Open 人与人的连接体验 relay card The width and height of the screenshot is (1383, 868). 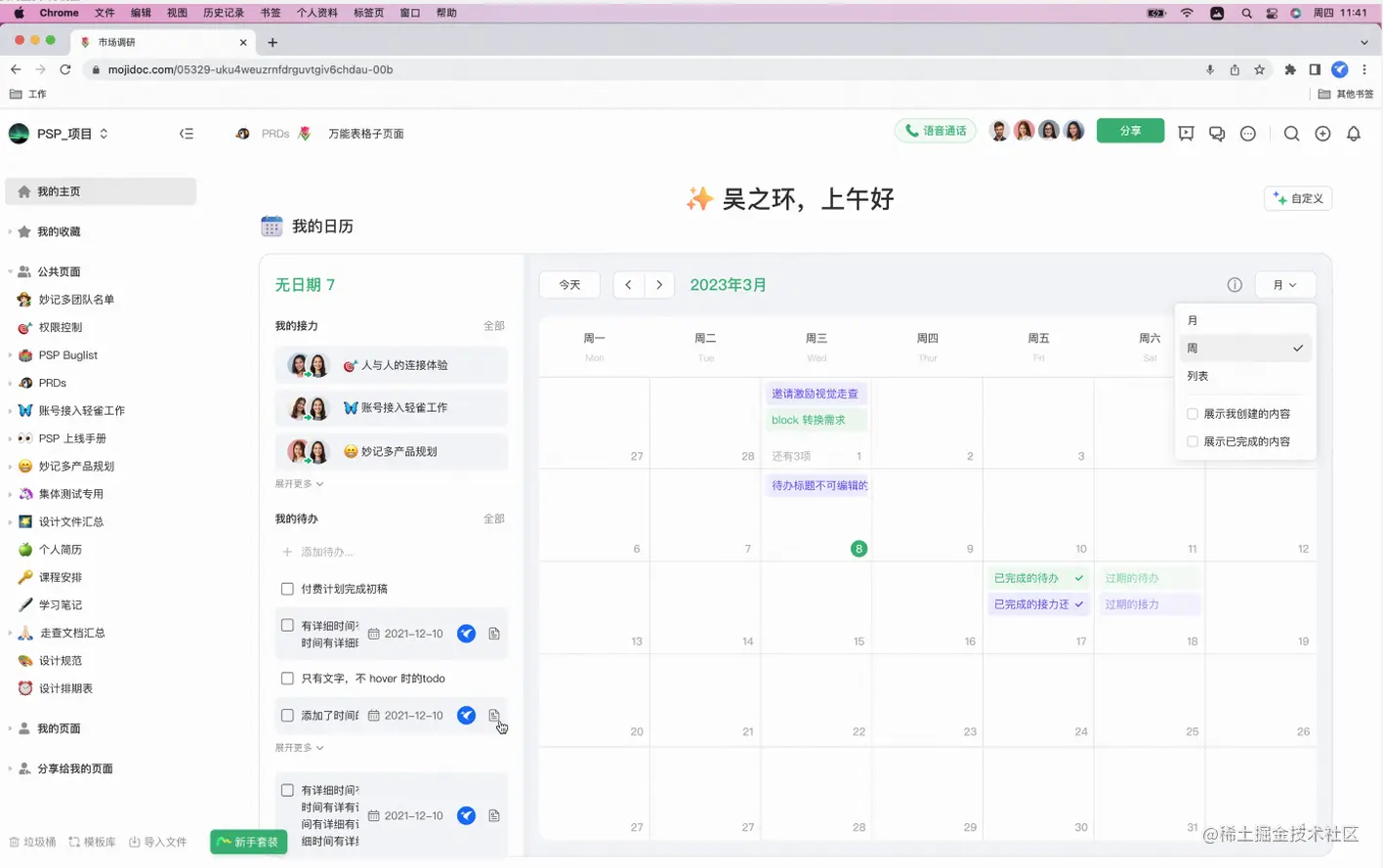tap(391, 365)
